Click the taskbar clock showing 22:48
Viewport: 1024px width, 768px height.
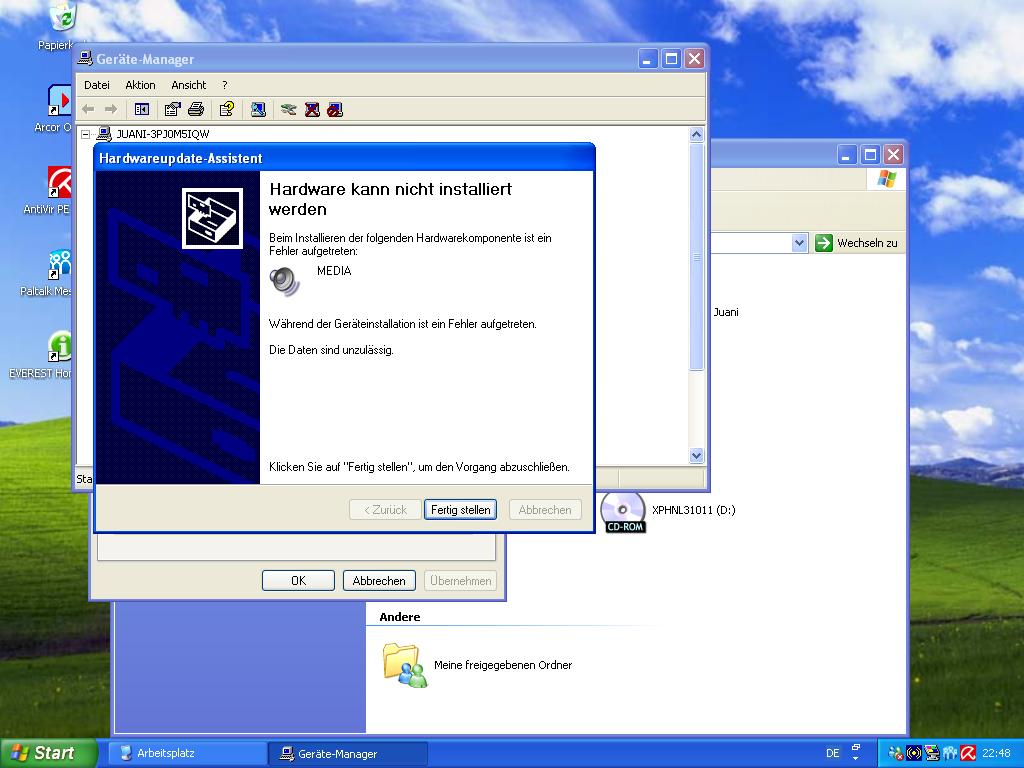996,753
